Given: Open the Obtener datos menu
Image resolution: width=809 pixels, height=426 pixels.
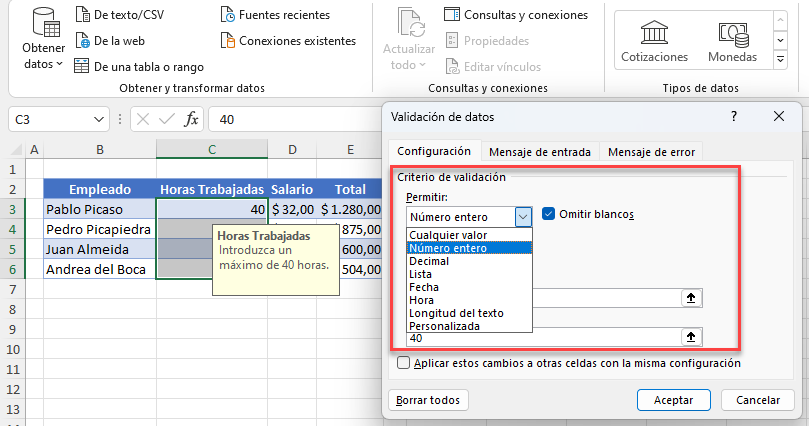Looking at the screenshot, I should 43,39.
